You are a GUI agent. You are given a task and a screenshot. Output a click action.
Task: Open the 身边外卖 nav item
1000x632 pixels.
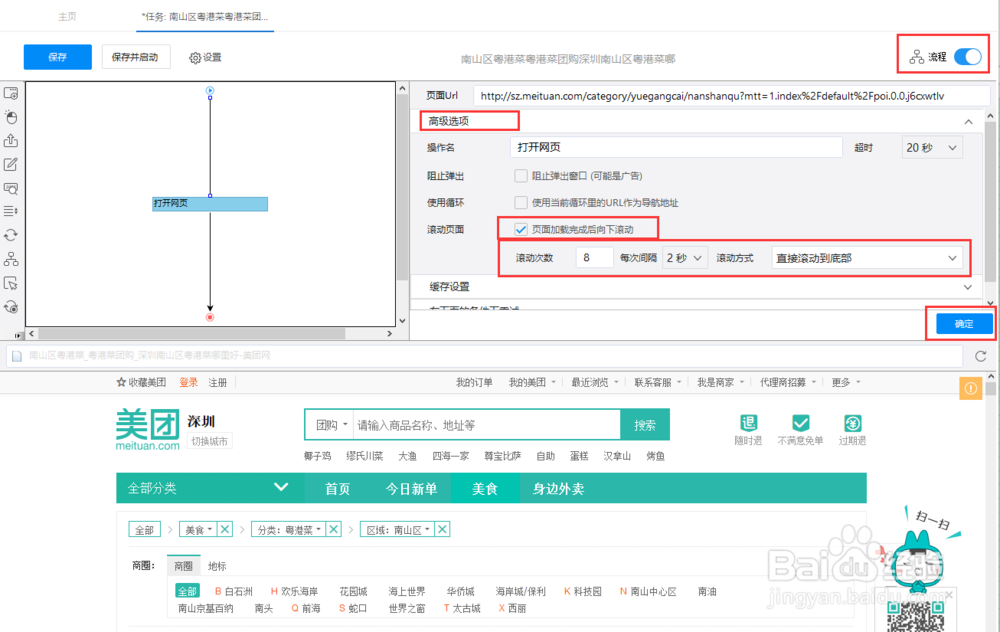pos(558,489)
